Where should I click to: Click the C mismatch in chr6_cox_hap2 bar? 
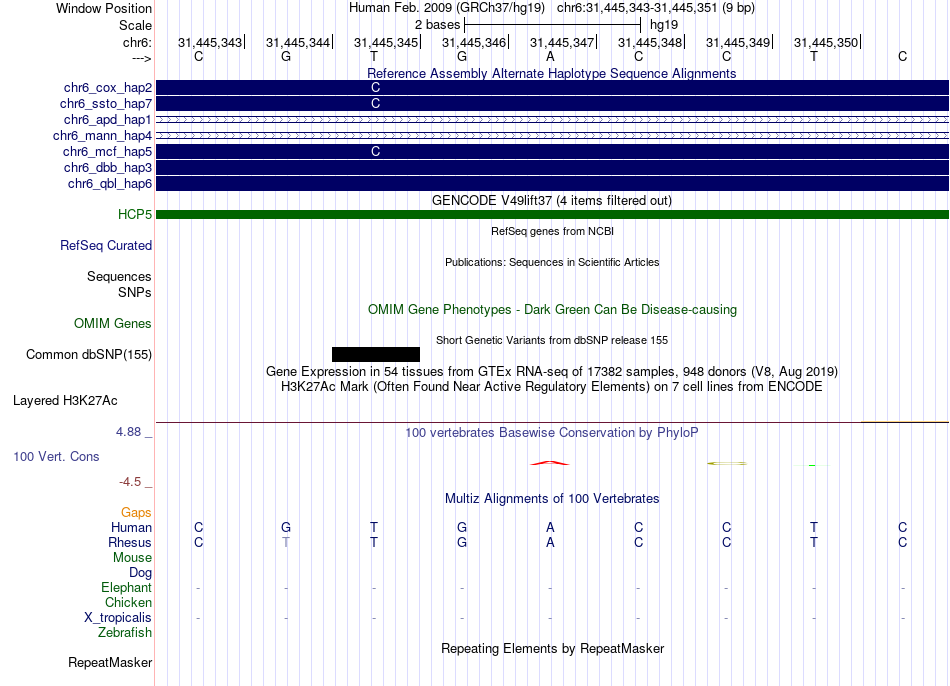376,88
